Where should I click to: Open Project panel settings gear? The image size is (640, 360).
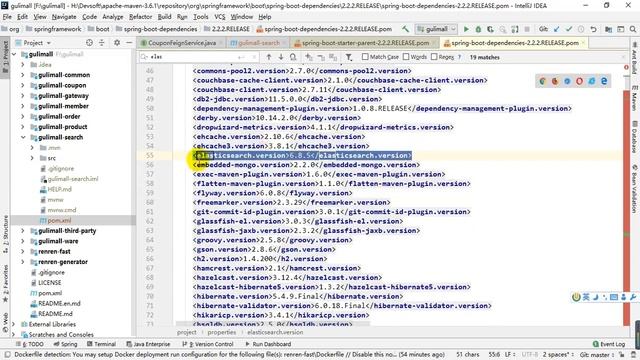click(117, 42)
